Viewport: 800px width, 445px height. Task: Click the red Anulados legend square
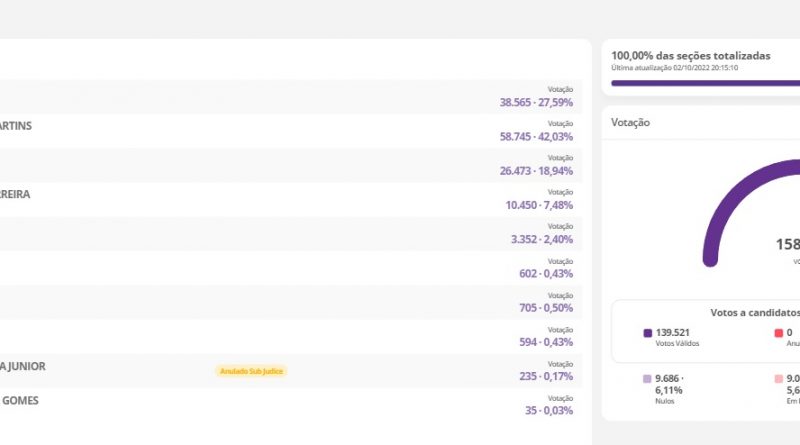point(777,333)
